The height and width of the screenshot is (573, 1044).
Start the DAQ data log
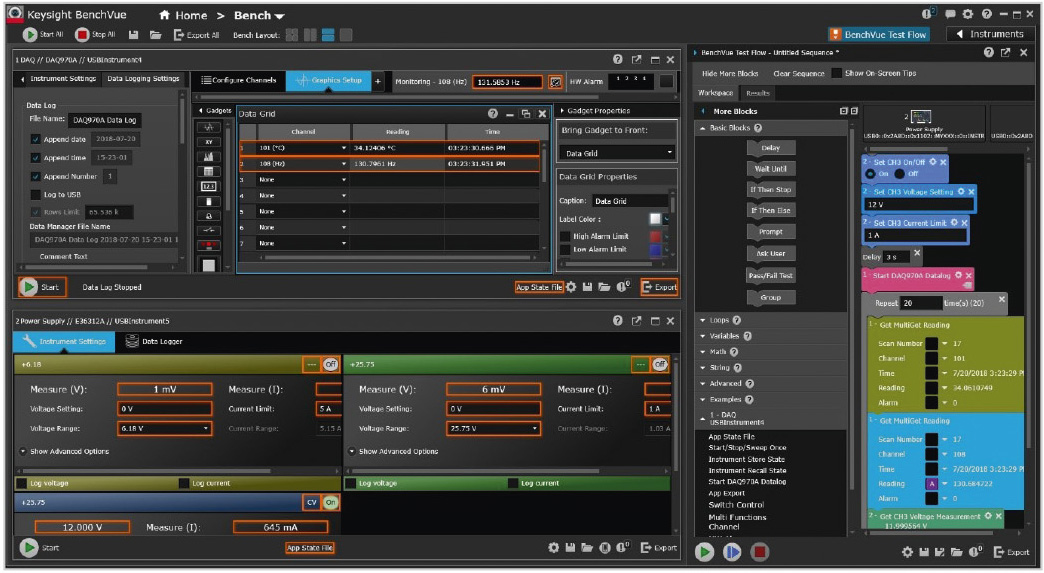coord(42,287)
